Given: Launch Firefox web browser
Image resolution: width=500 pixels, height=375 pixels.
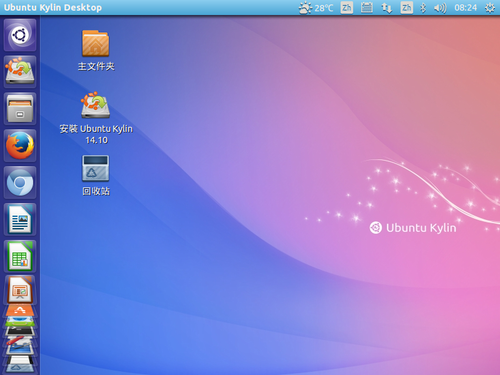Looking at the screenshot, I should (x=20, y=145).
